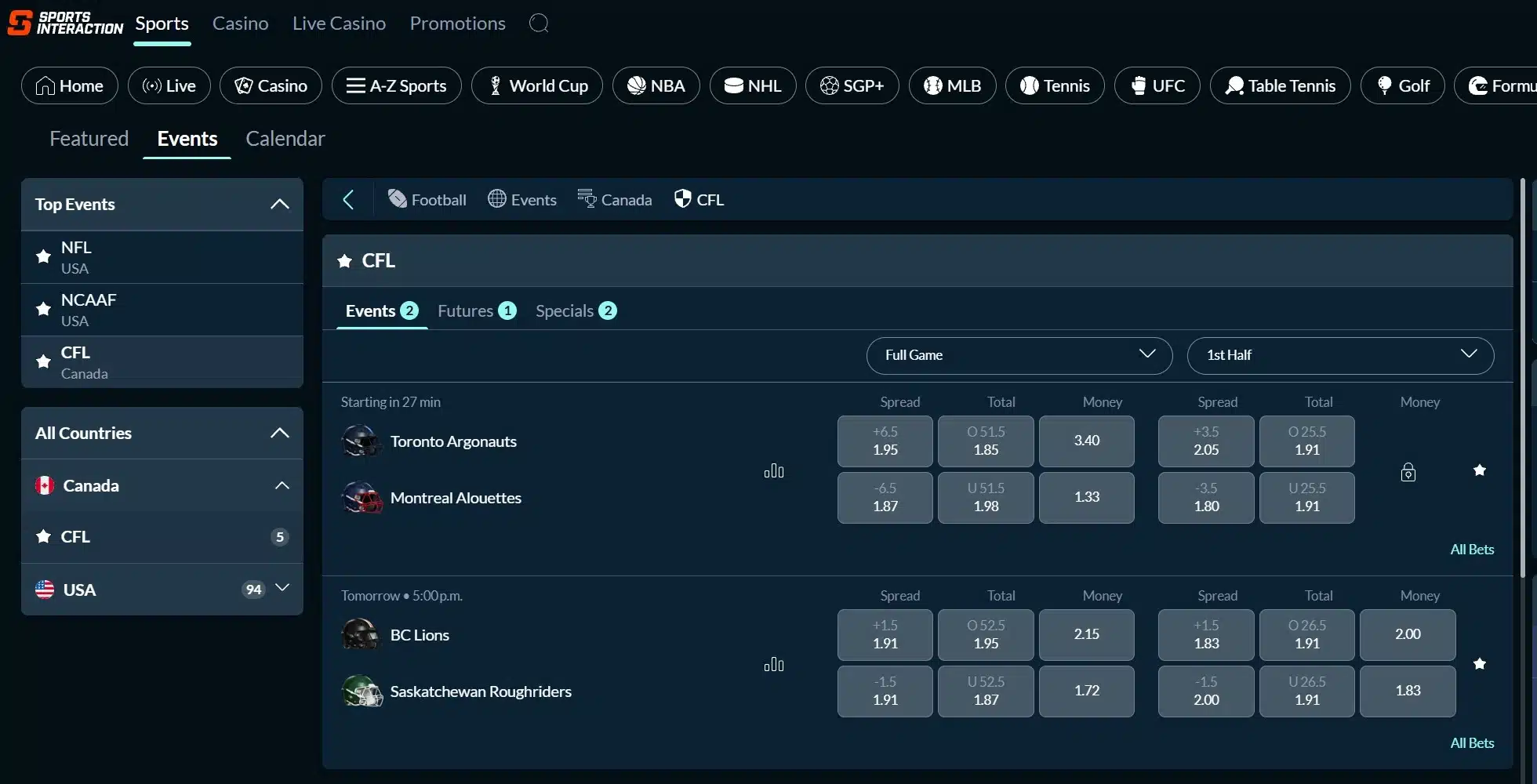Click the Sports top menu item
This screenshot has width=1537, height=784.
[x=162, y=24]
